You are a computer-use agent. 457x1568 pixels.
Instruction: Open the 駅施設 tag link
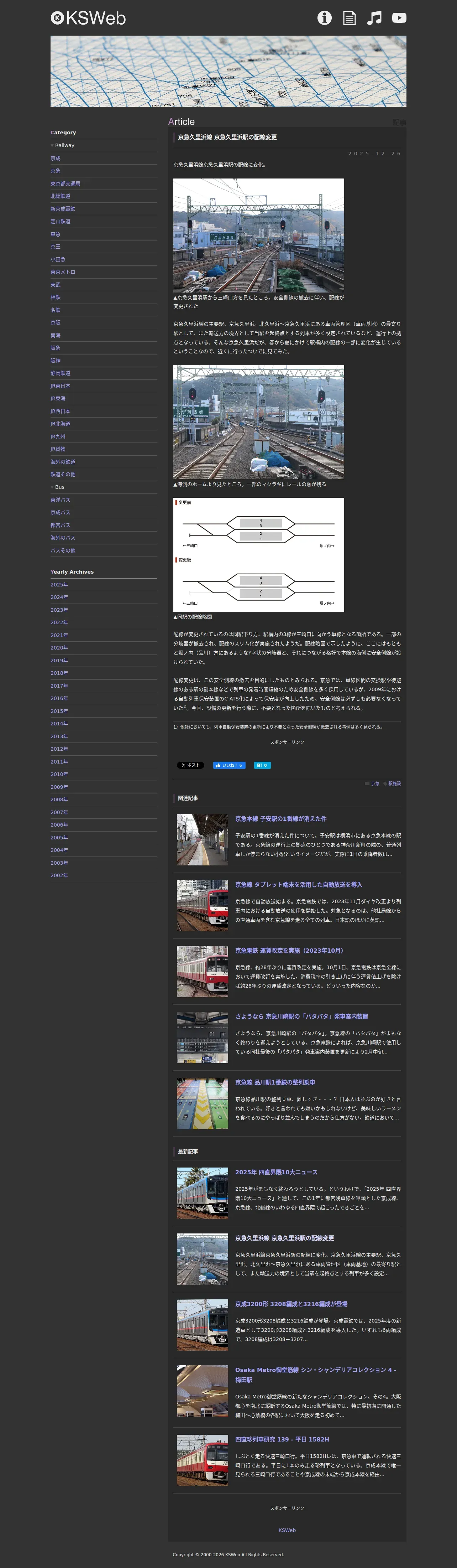[x=394, y=783]
